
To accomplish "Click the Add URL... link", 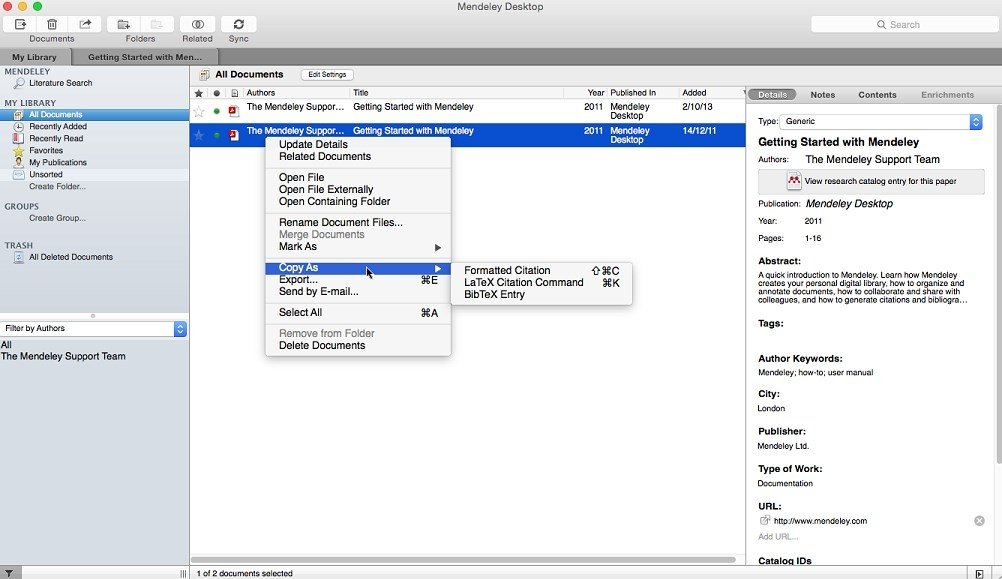I will pos(778,537).
